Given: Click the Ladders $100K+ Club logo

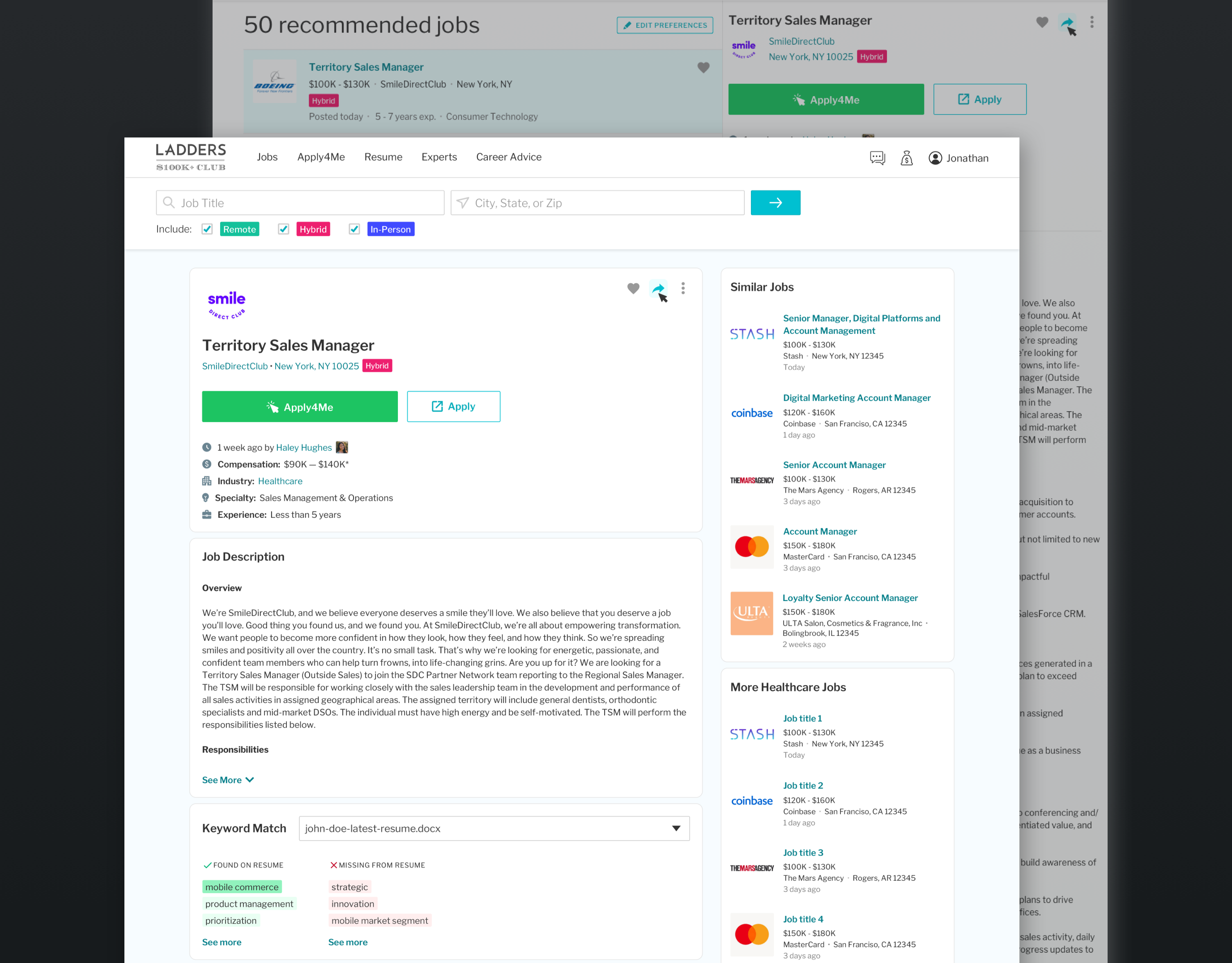Looking at the screenshot, I should 191,158.
